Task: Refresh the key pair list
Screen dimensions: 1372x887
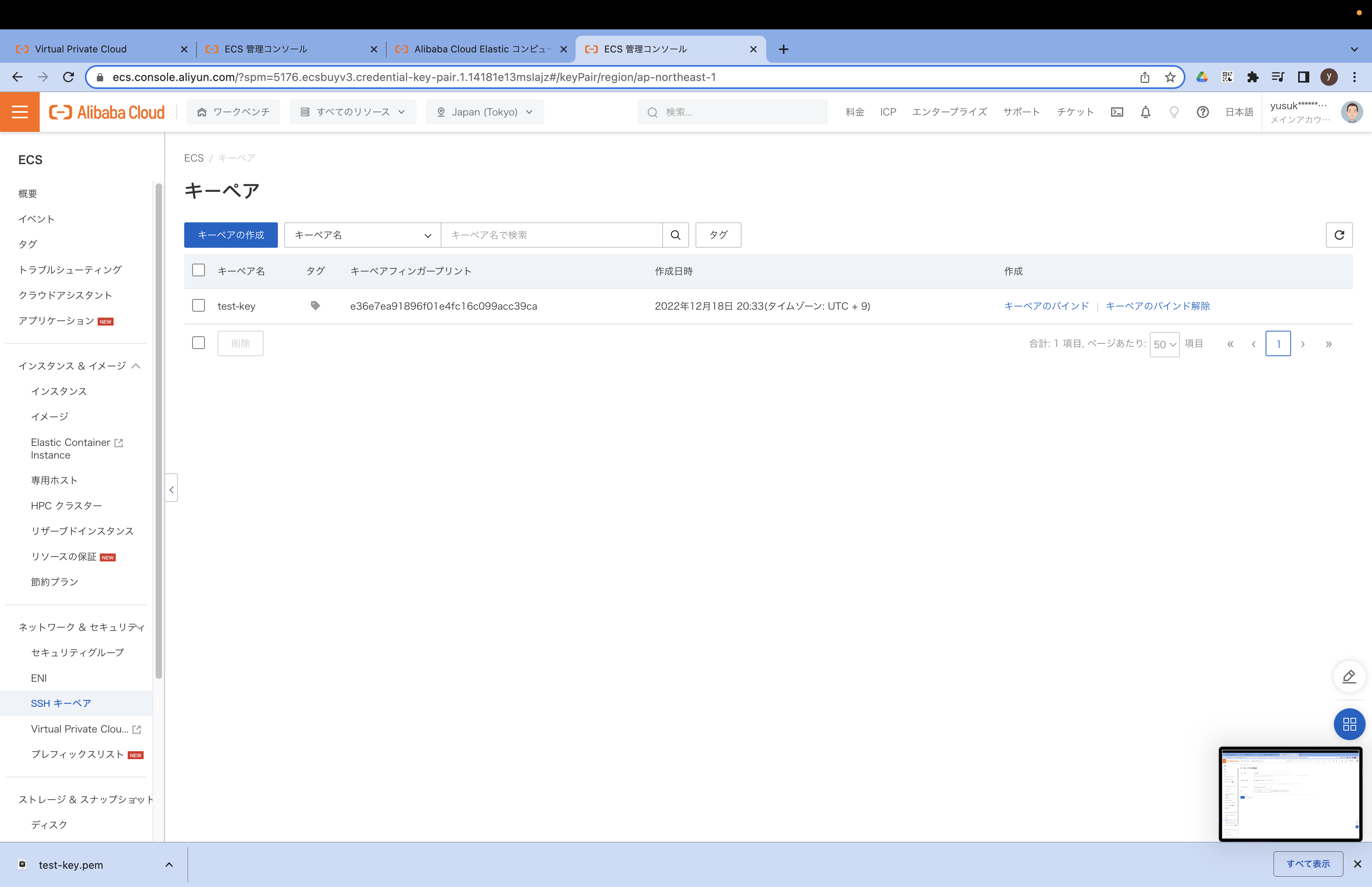Action: pos(1339,235)
